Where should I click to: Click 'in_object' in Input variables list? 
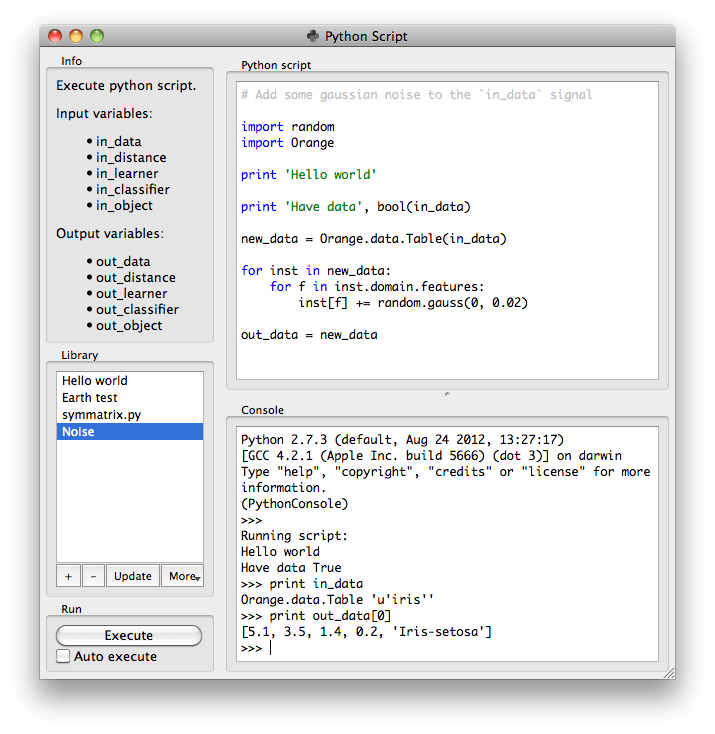tap(125, 206)
